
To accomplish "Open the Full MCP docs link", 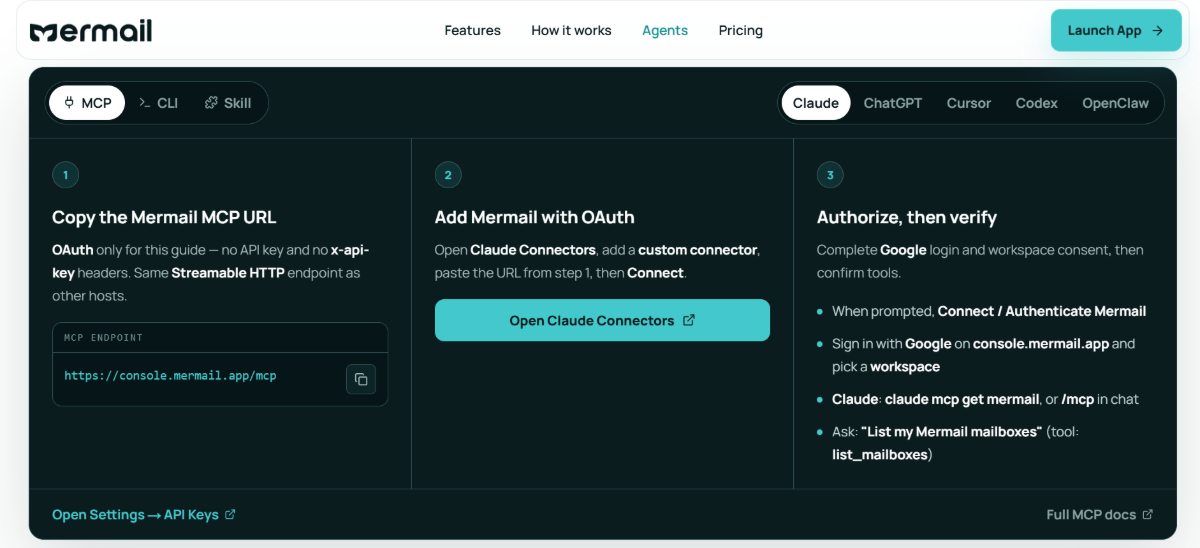I will click(1100, 514).
